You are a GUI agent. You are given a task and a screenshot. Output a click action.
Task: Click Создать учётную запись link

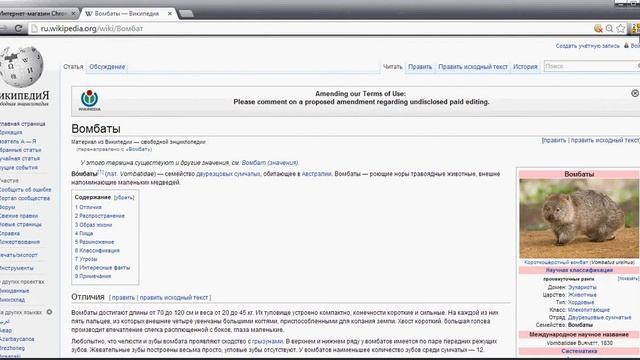point(587,46)
